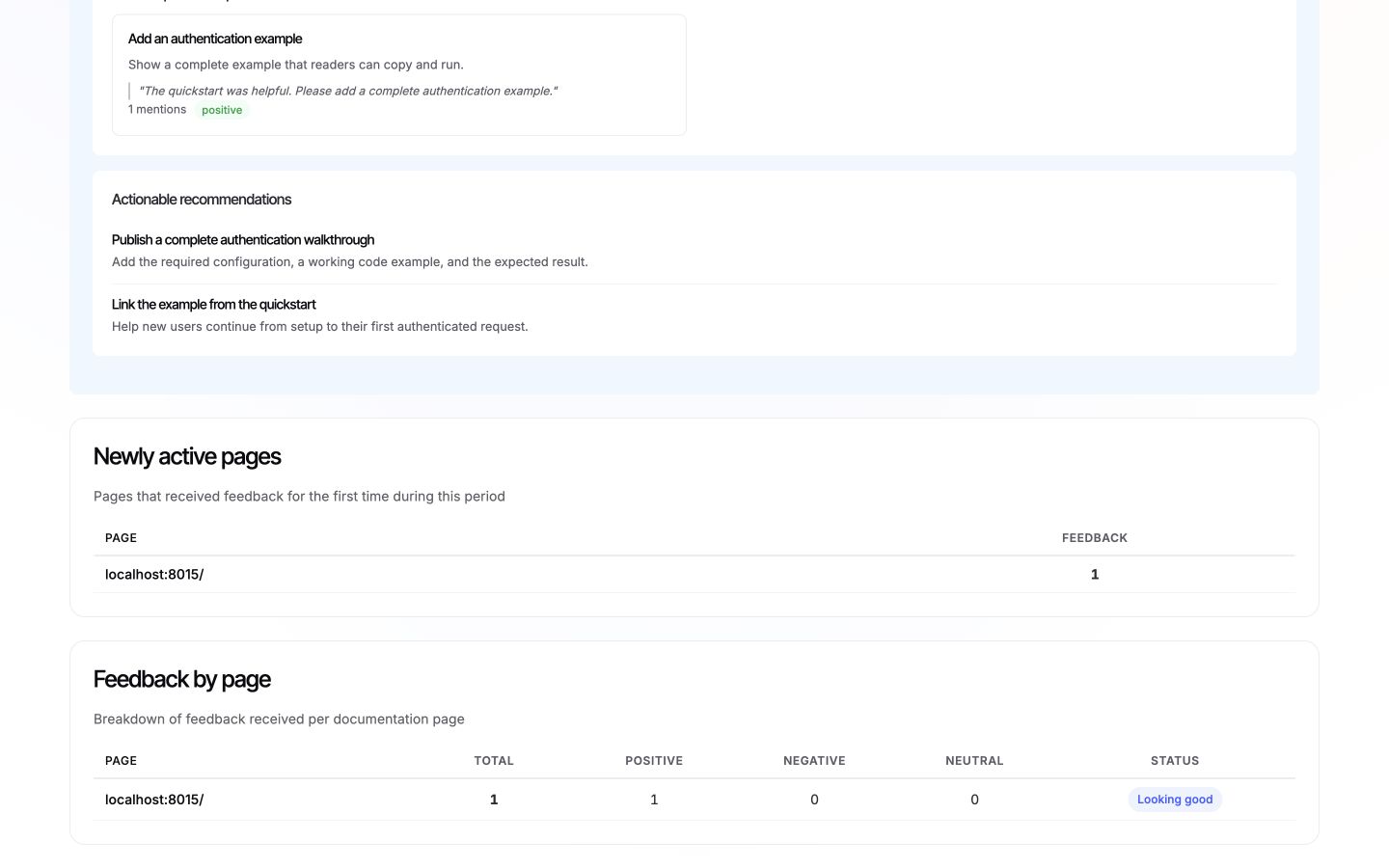The image size is (1389, 868).
Task: Click the "Actionable recommendations" heading
Action: click(202, 200)
